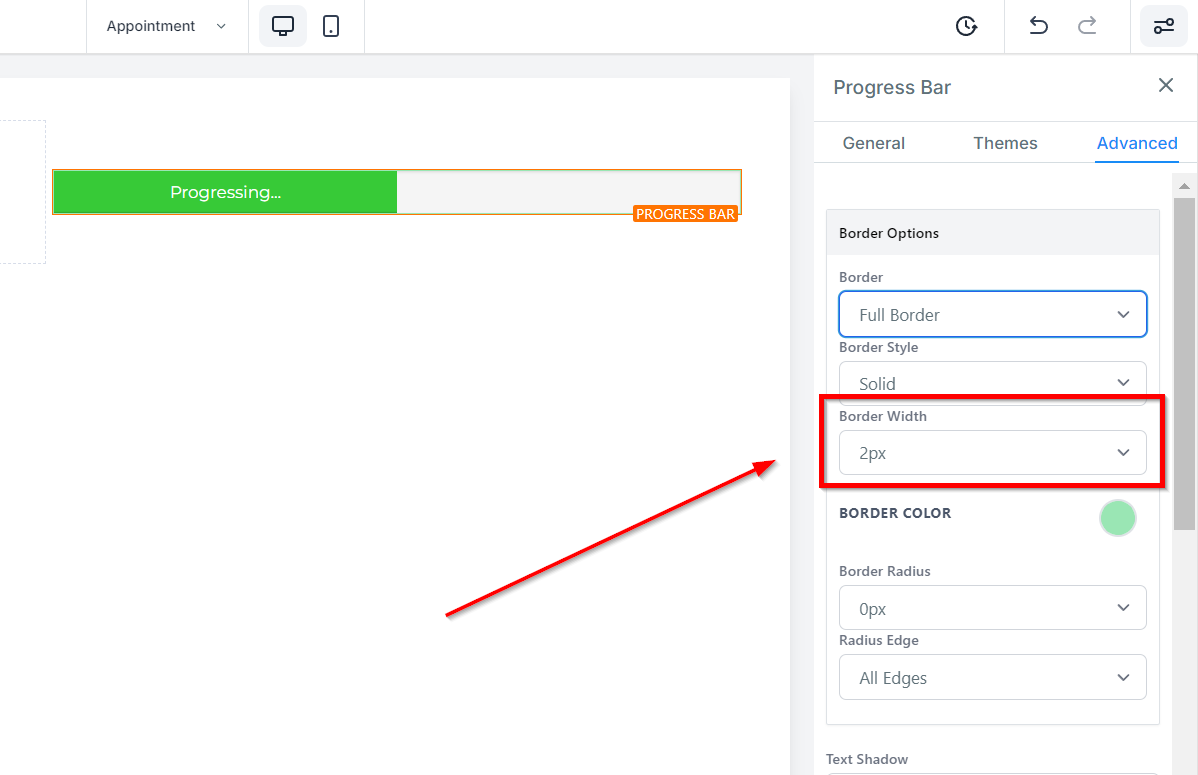The image size is (1198, 775).
Task: Switch to mobile preview icon
Action: 331,26
